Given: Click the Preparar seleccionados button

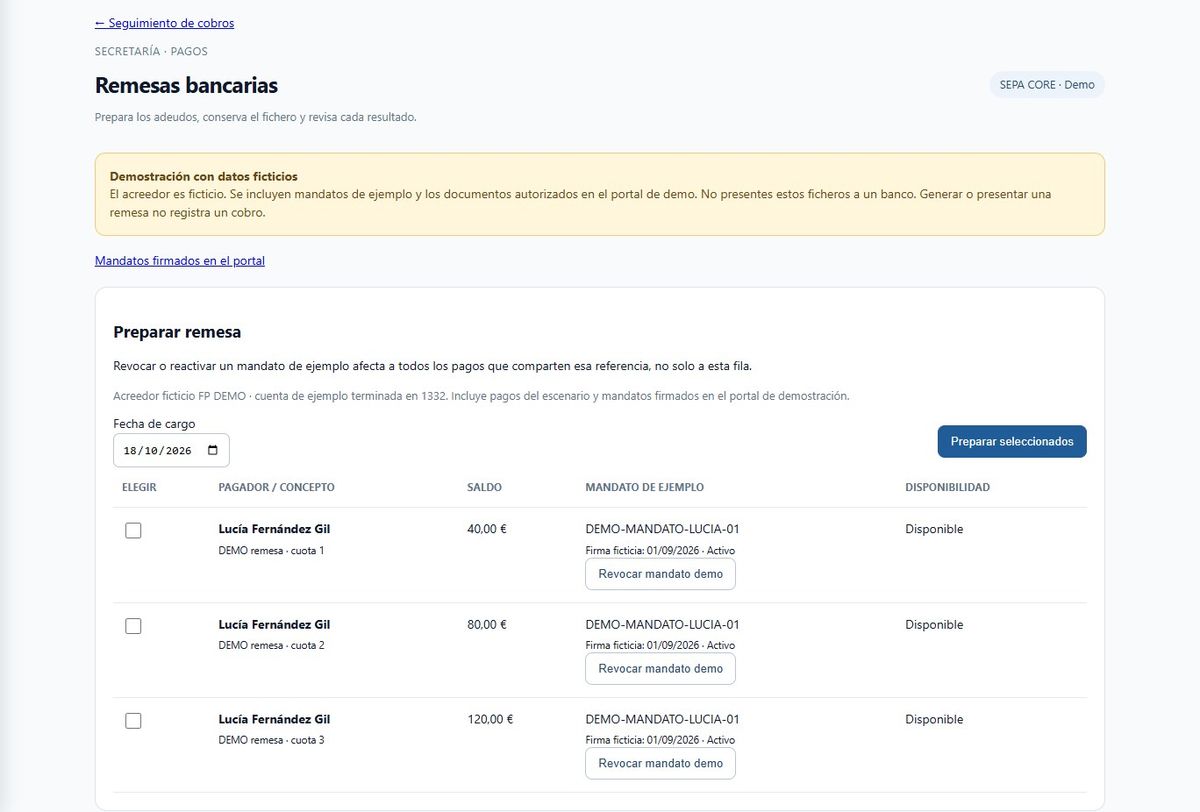Looking at the screenshot, I should point(1012,442).
